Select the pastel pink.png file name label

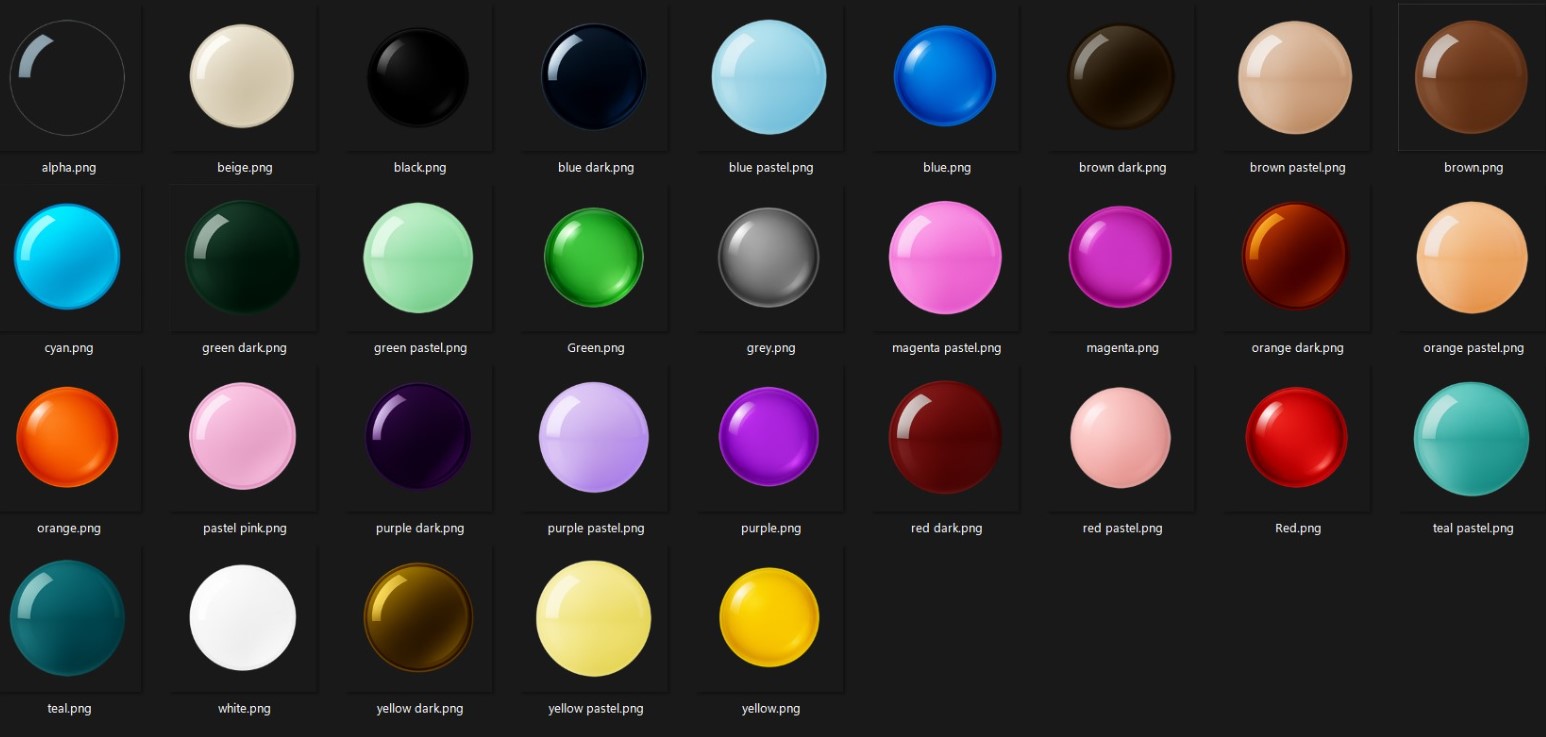[244, 528]
